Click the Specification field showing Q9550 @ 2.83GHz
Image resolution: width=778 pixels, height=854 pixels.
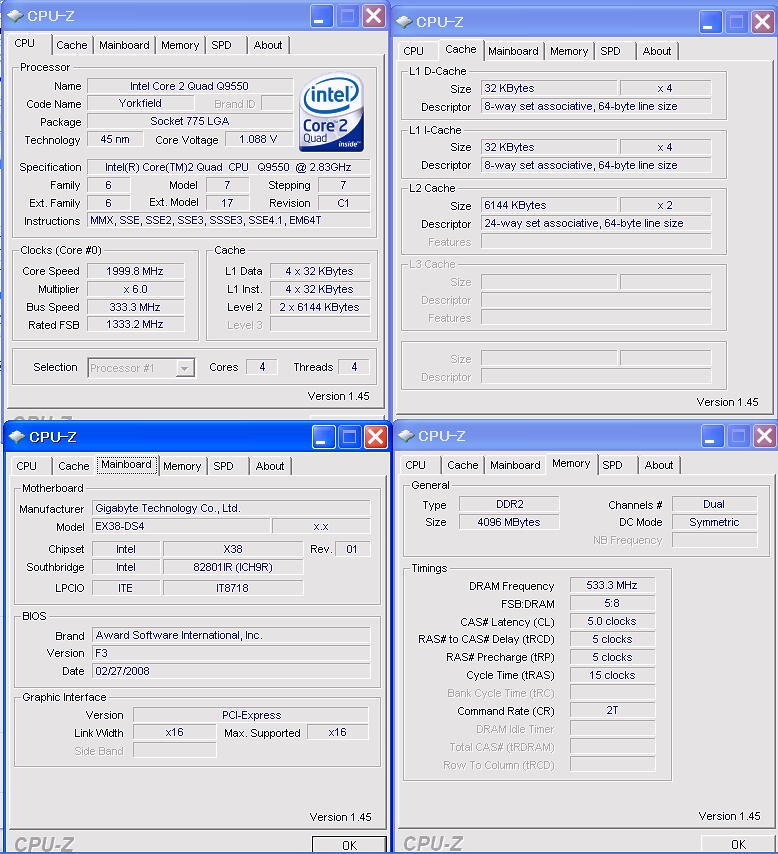(229, 167)
